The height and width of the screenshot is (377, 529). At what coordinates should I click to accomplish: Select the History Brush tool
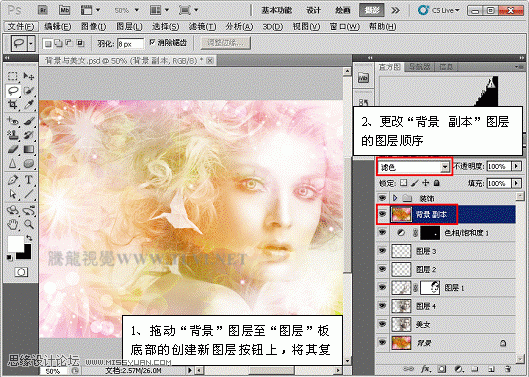click(29, 135)
